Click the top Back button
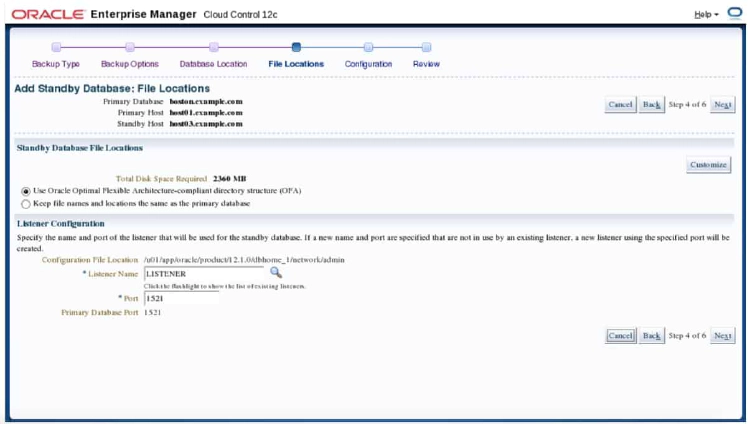The height and width of the screenshot is (424, 750). click(x=651, y=104)
